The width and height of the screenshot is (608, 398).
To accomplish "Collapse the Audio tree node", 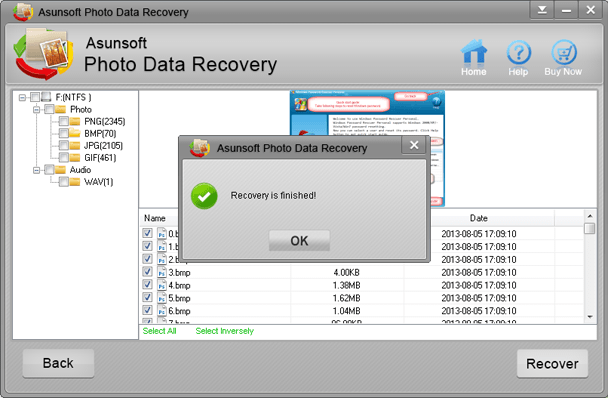I will pyautogui.click(x=36, y=170).
